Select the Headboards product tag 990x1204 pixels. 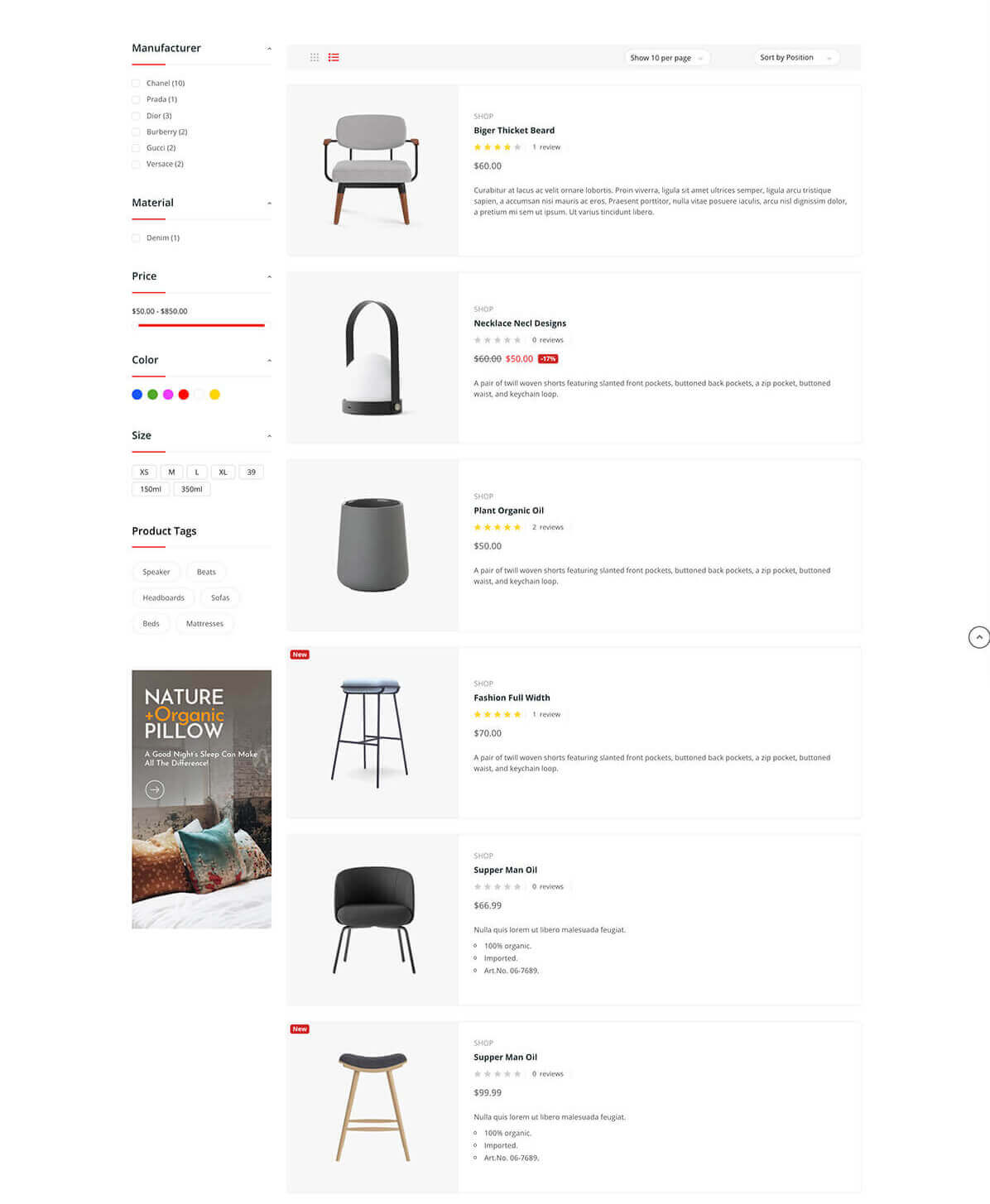[163, 597]
